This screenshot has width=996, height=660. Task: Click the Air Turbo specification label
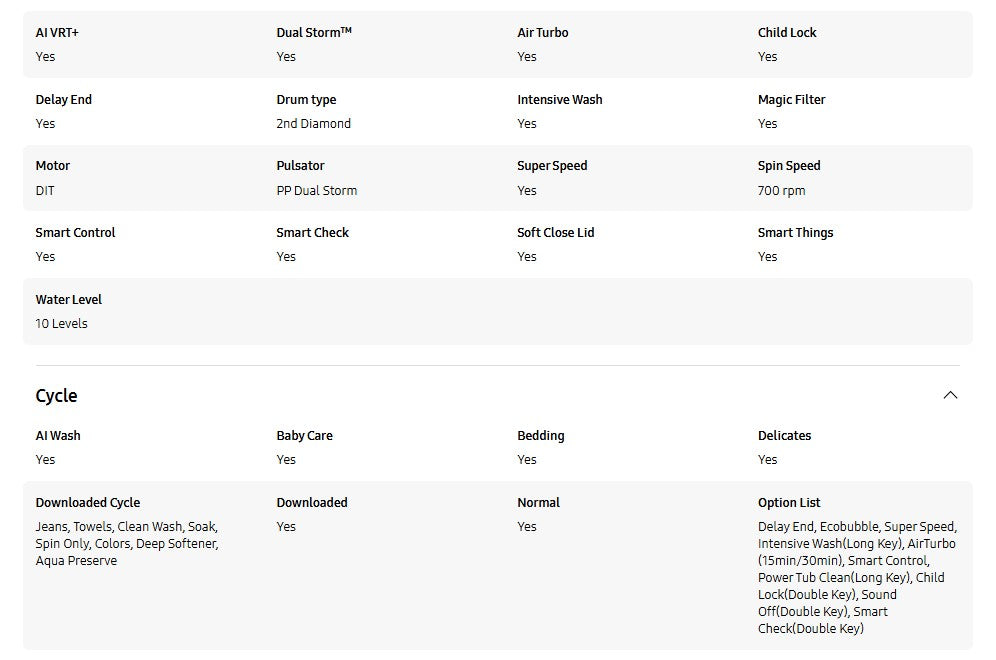click(x=542, y=32)
